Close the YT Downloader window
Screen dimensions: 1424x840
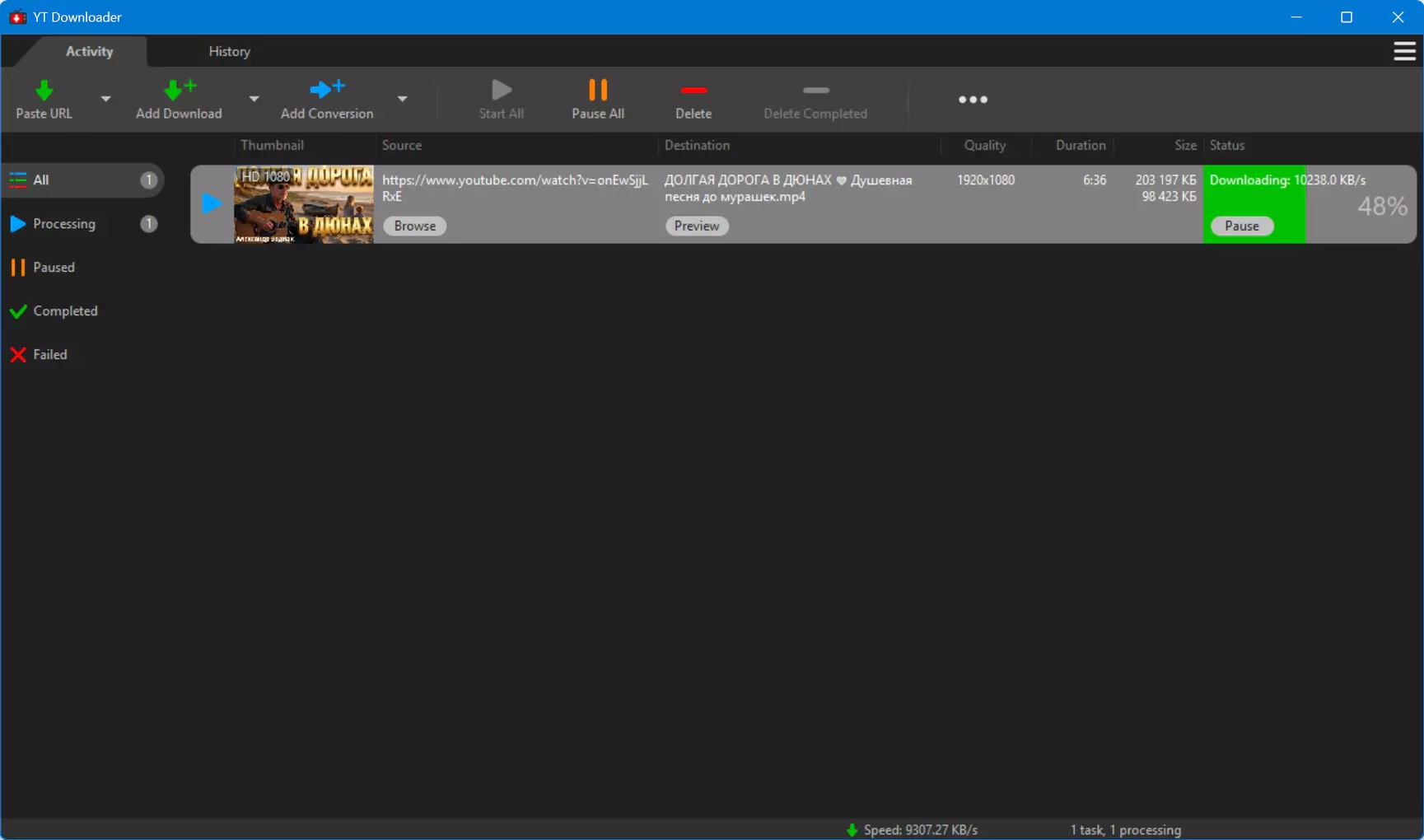tap(1398, 17)
